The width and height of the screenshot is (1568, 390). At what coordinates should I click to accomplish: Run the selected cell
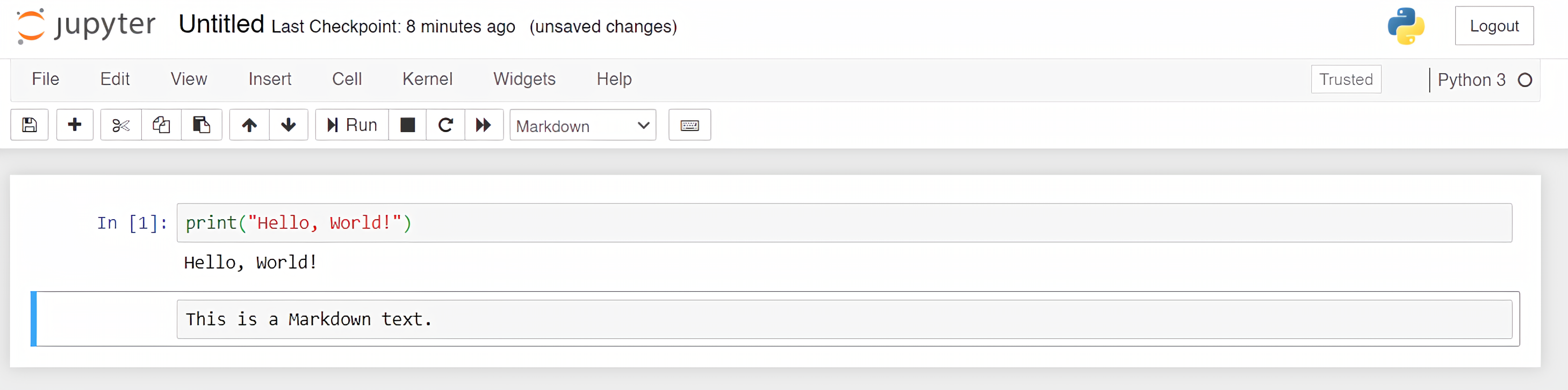coord(351,125)
